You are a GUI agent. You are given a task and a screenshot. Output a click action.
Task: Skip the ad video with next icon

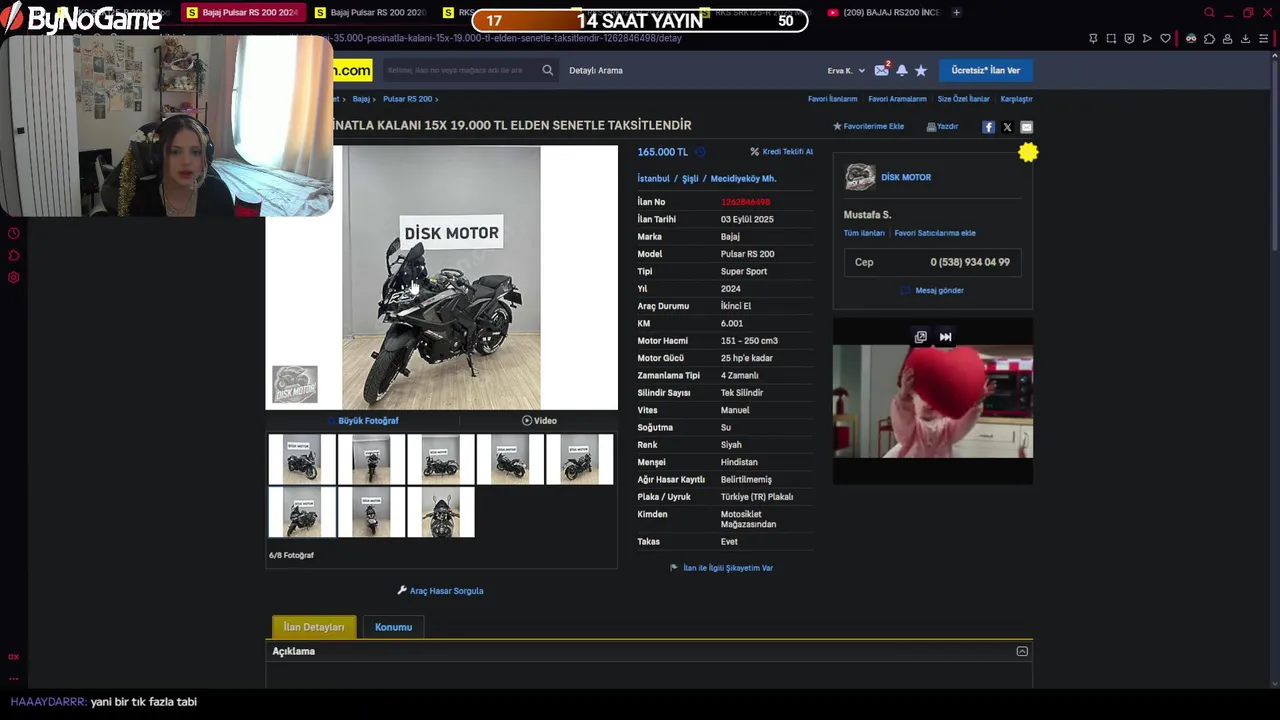tap(945, 337)
